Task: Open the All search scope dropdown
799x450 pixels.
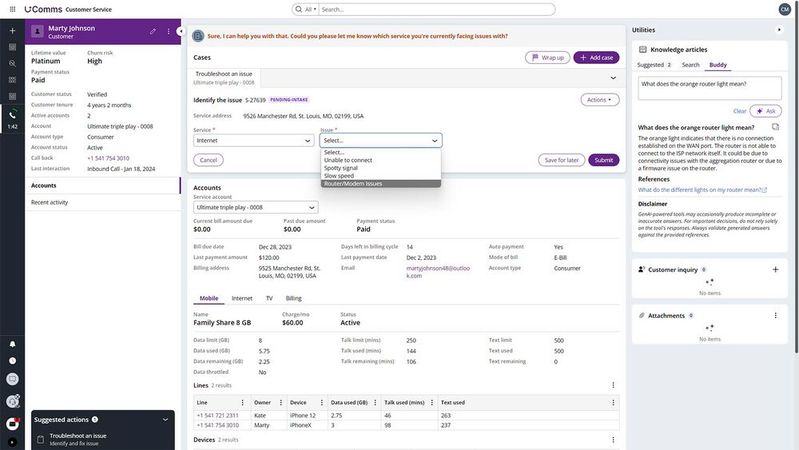Action: click(310, 9)
